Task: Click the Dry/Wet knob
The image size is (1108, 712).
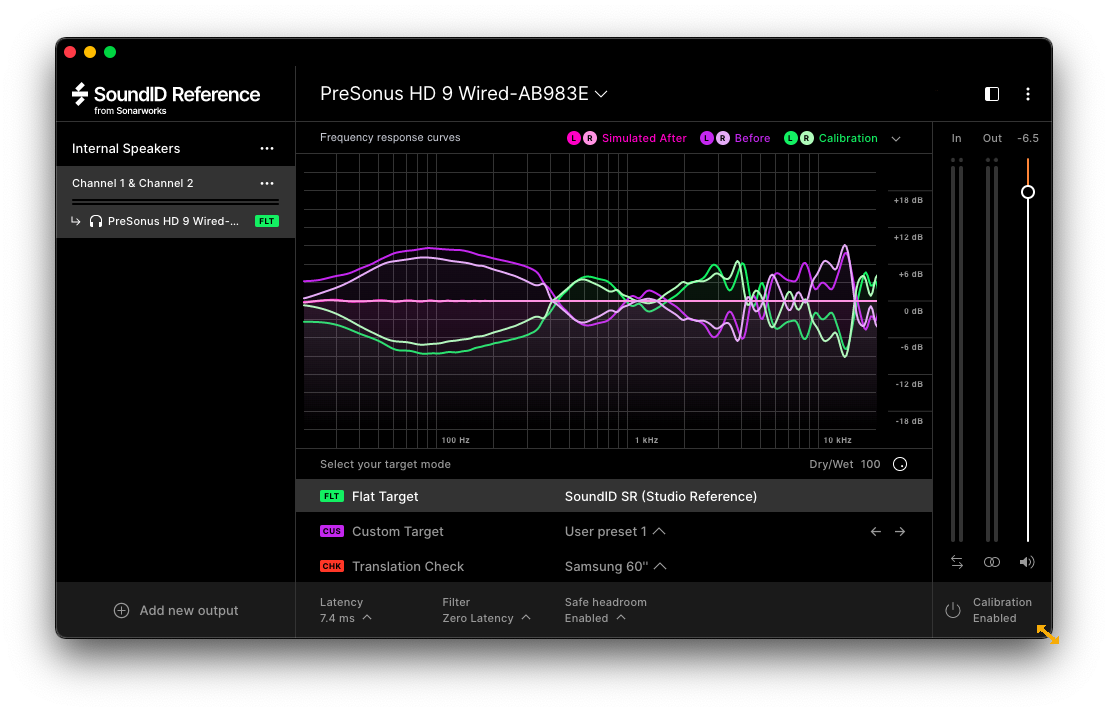Action: pyautogui.click(x=900, y=464)
